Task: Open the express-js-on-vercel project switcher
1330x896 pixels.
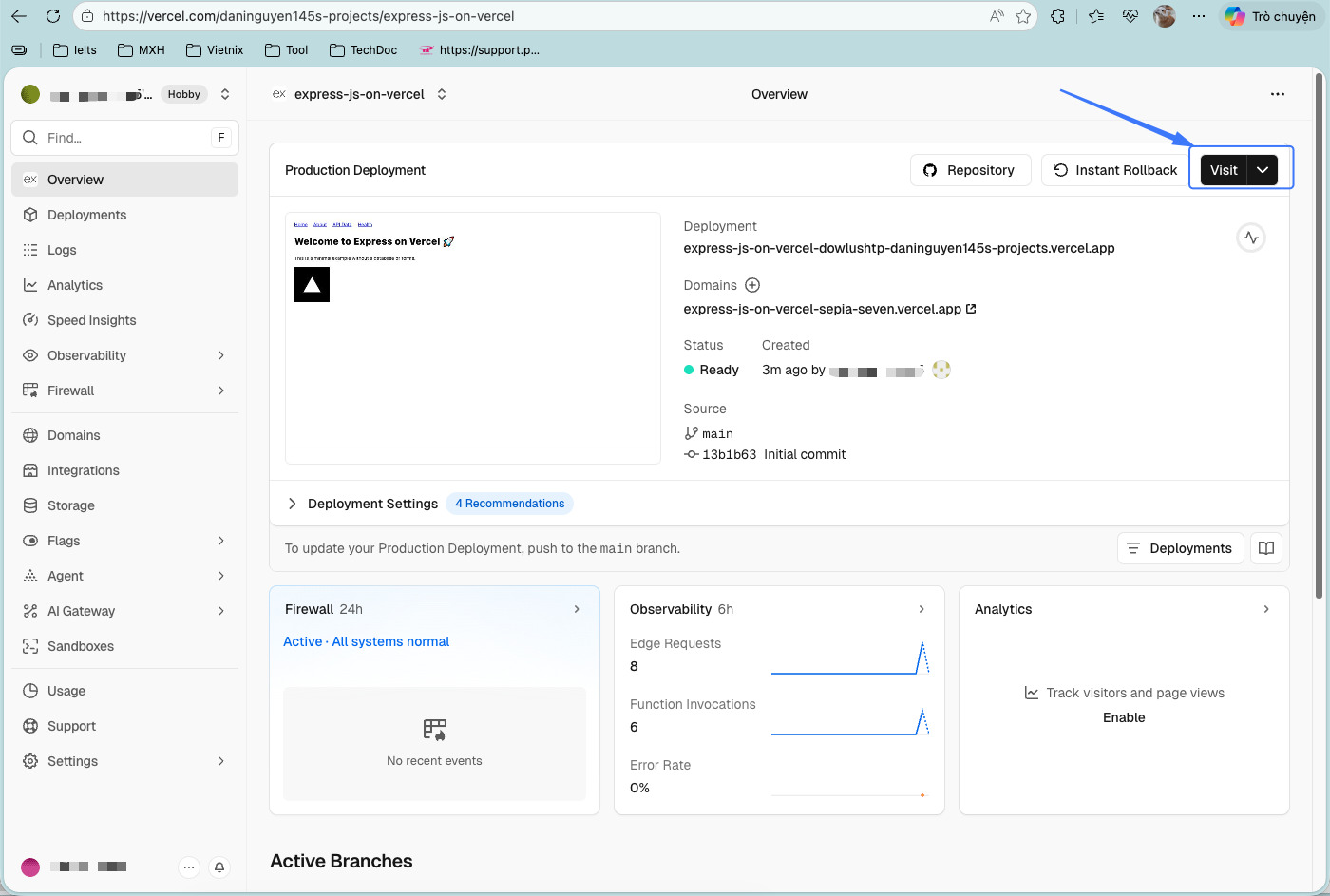Action: point(442,94)
